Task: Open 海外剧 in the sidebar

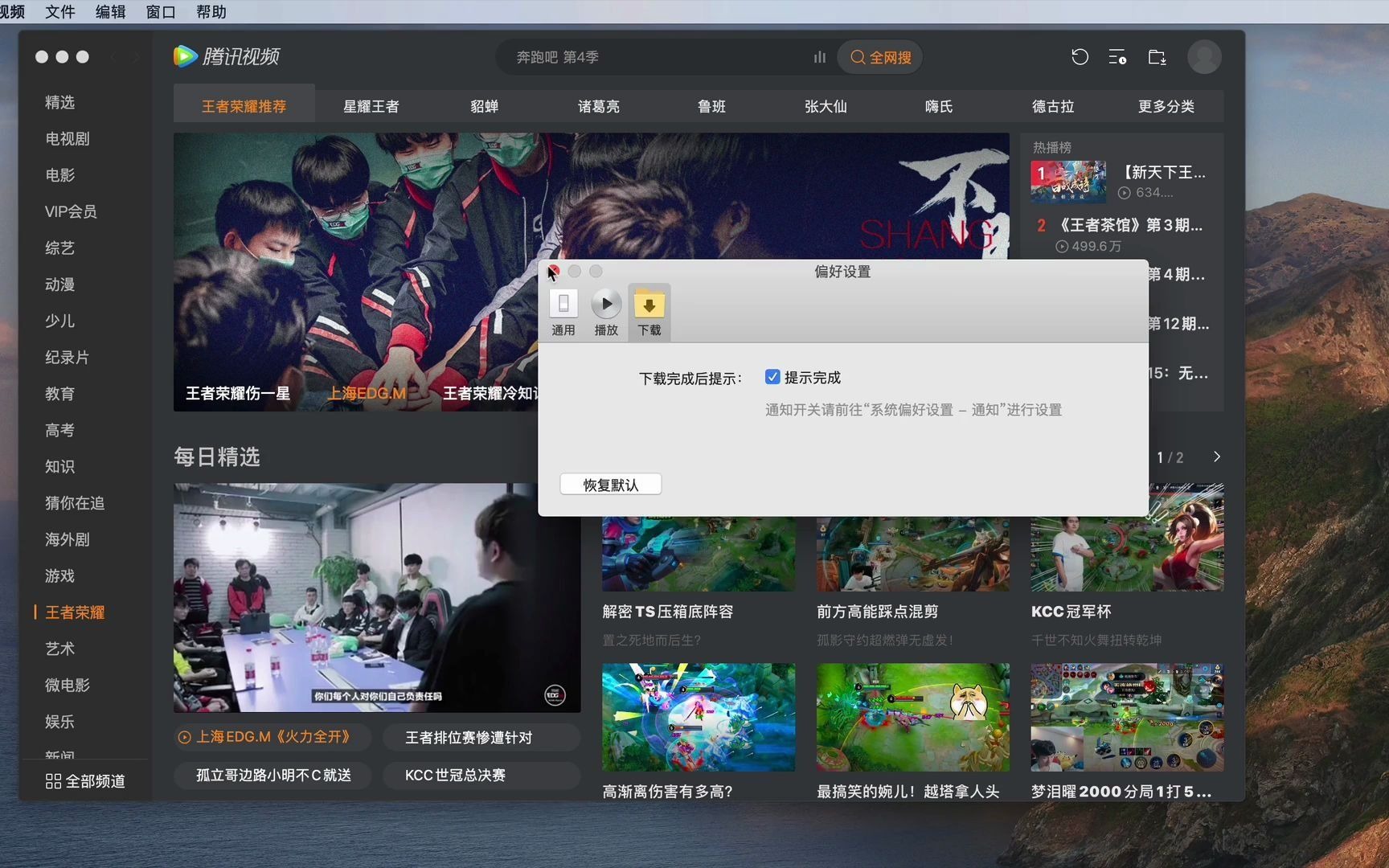Action: tap(67, 539)
